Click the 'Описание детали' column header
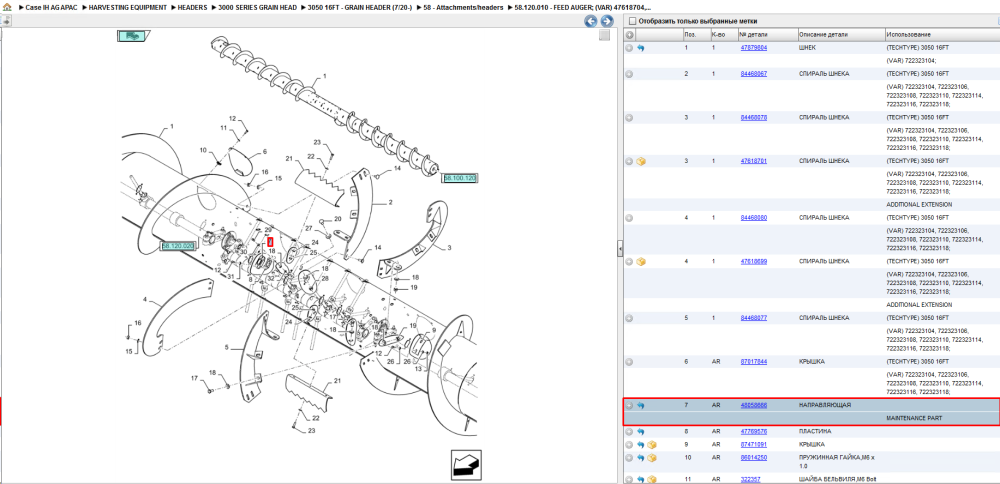This screenshot has width=1000, height=484. (x=841, y=34)
